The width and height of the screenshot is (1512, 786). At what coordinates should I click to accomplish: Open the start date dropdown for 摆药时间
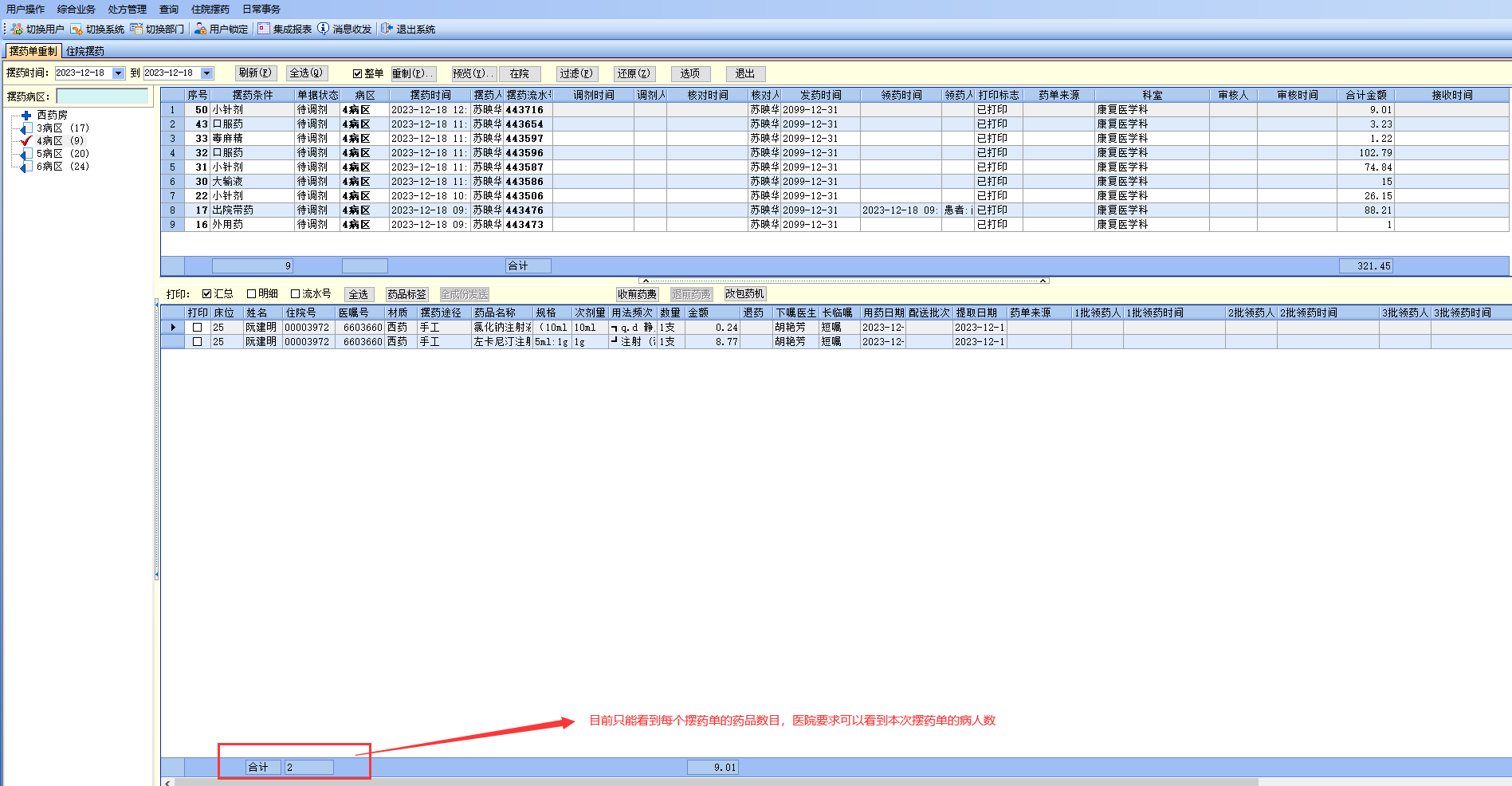[x=119, y=73]
